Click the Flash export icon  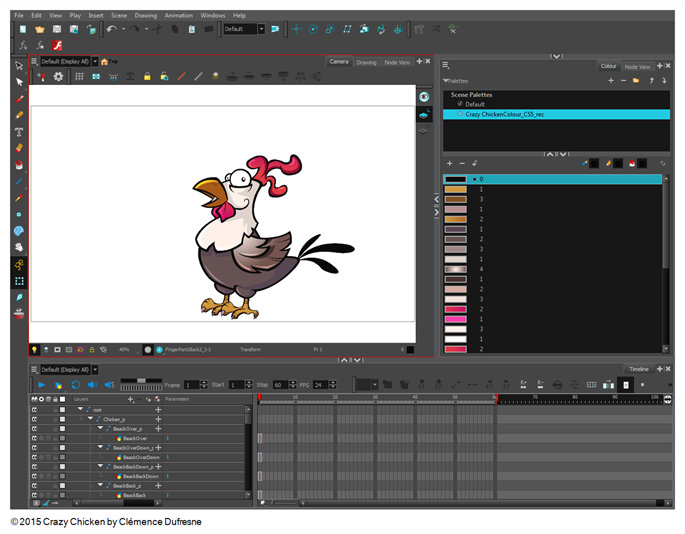tap(57, 45)
